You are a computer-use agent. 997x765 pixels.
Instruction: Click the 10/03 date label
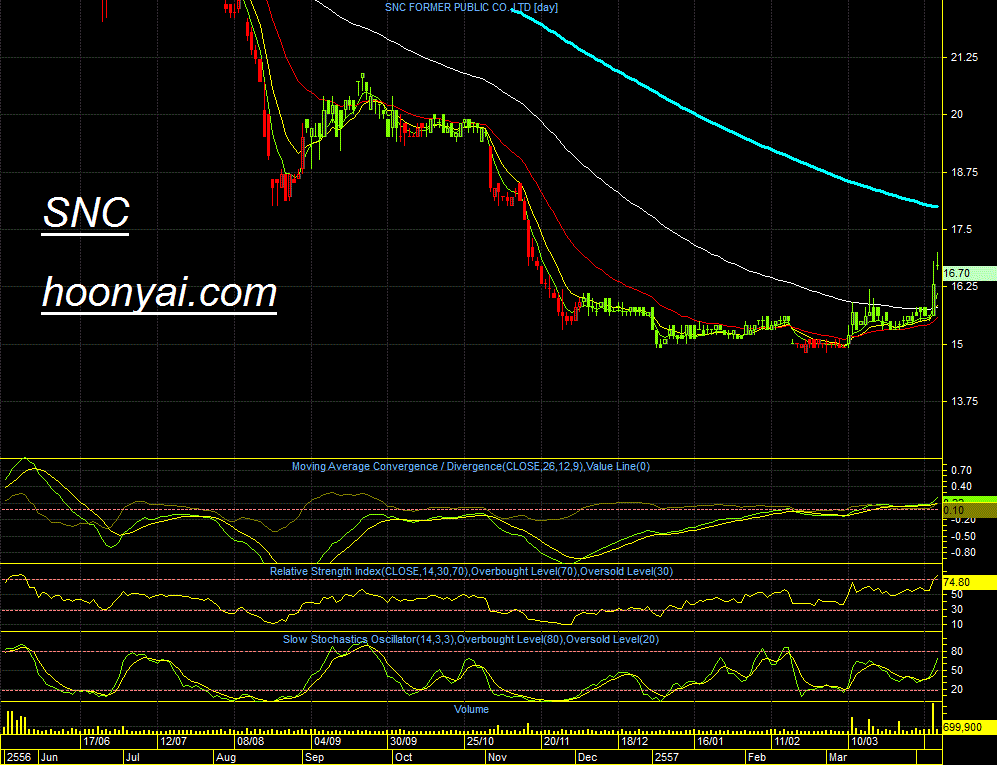(864, 741)
